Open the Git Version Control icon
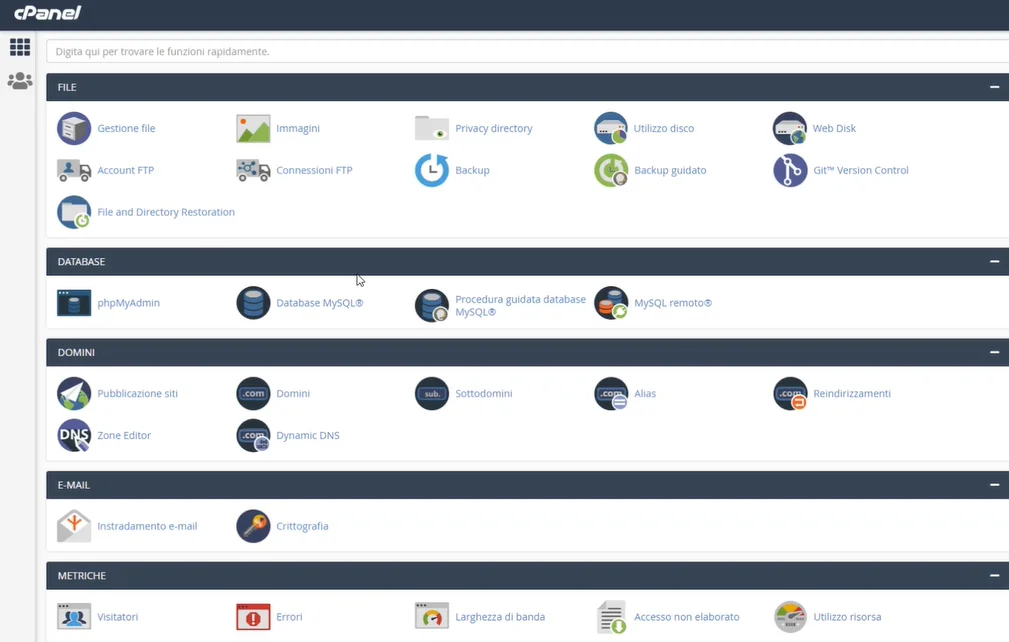Image resolution: width=1009 pixels, height=642 pixels. point(790,170)
